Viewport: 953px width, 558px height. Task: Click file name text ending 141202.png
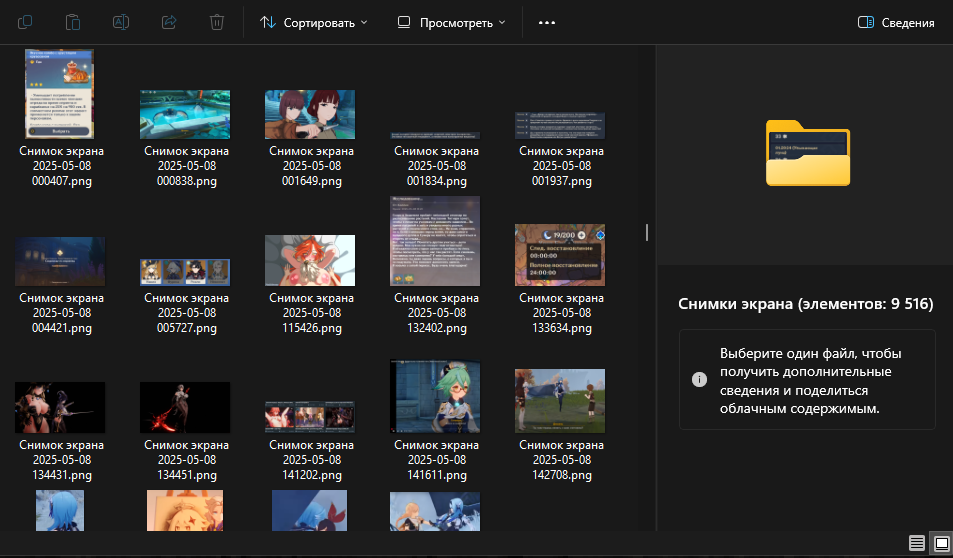(312, 460)
